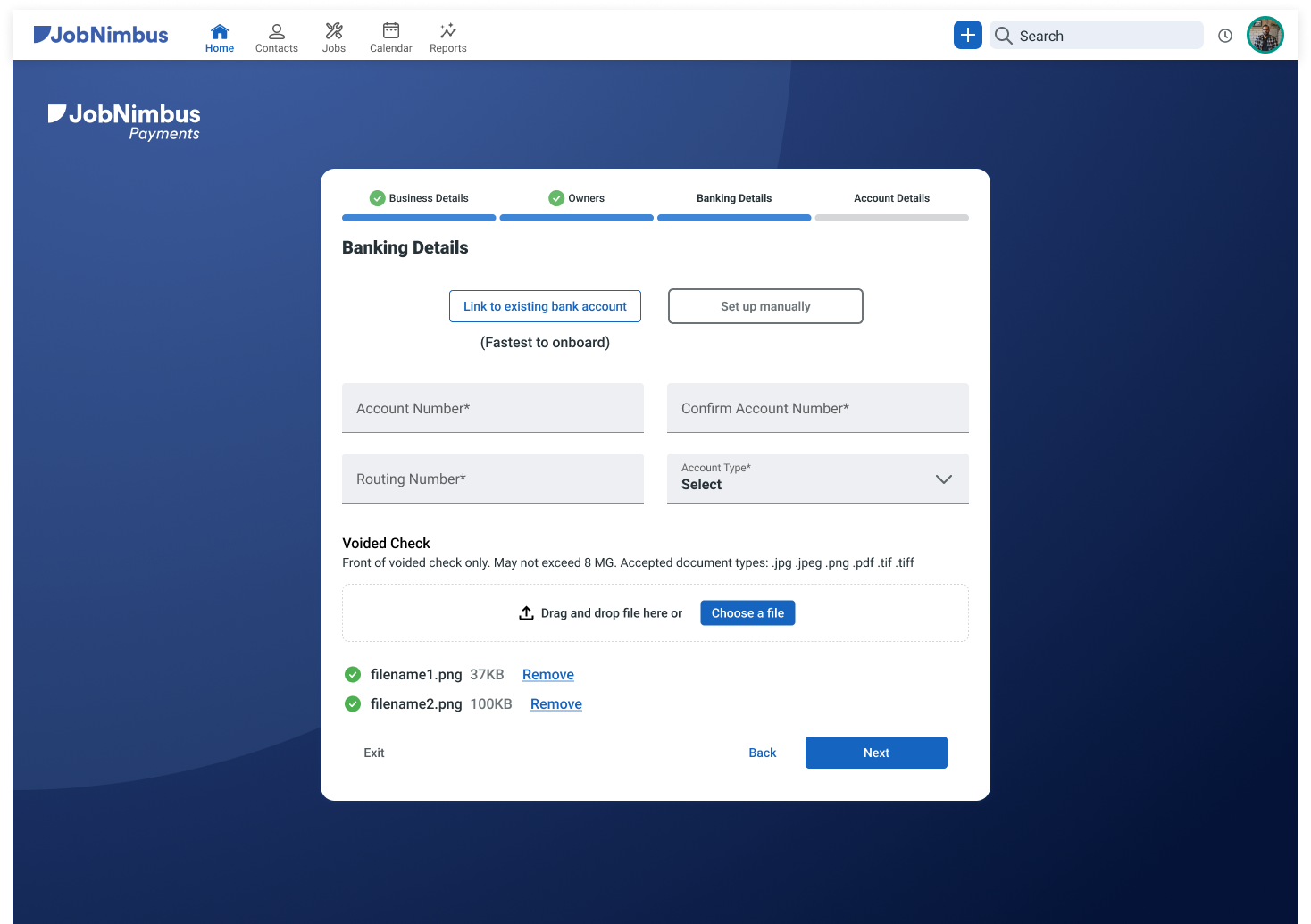1311x924 pixels.
Task: Focus the Confirm Account Number field
Action: tap(818, 408)
